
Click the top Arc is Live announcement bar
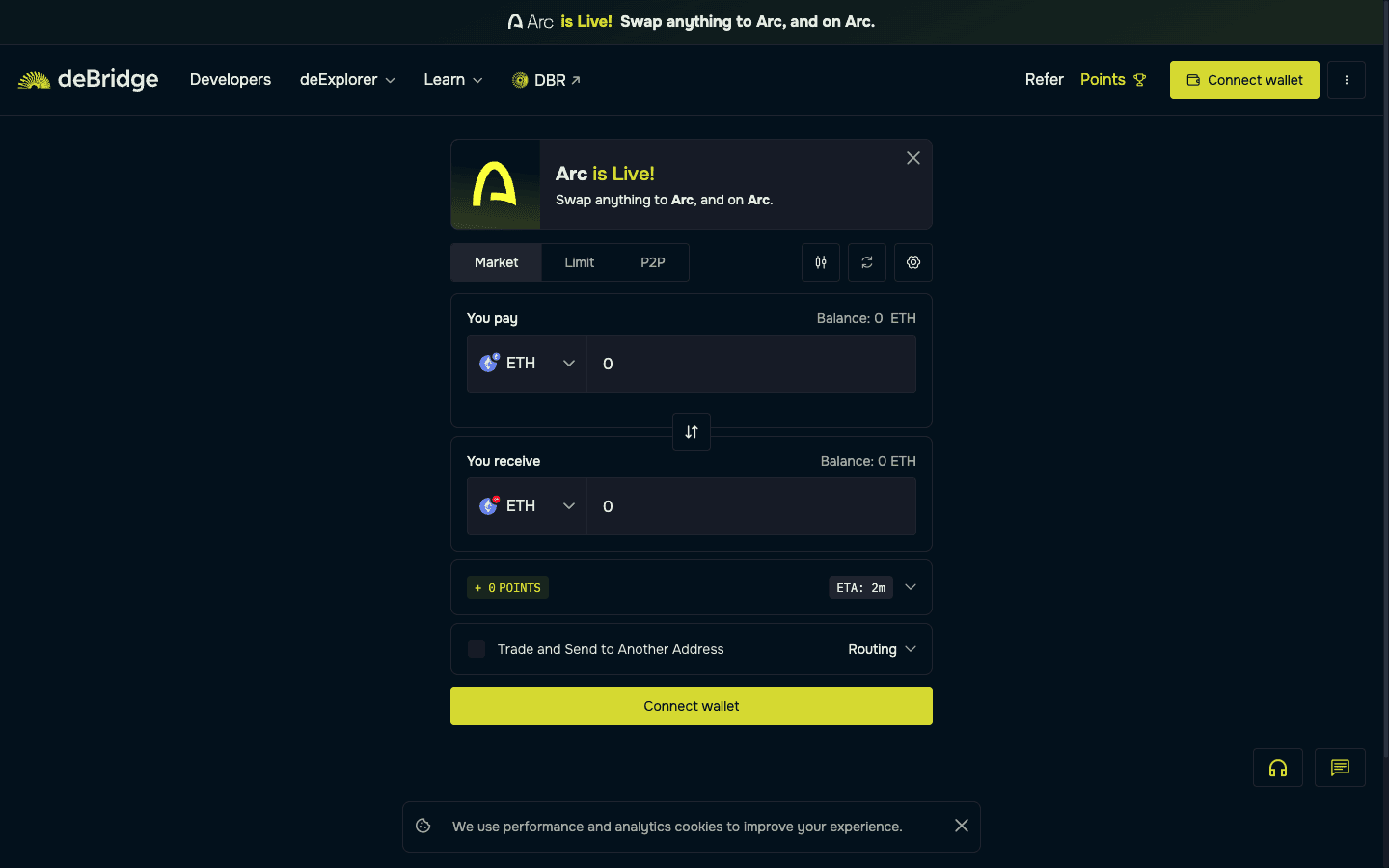click(692, 21)
